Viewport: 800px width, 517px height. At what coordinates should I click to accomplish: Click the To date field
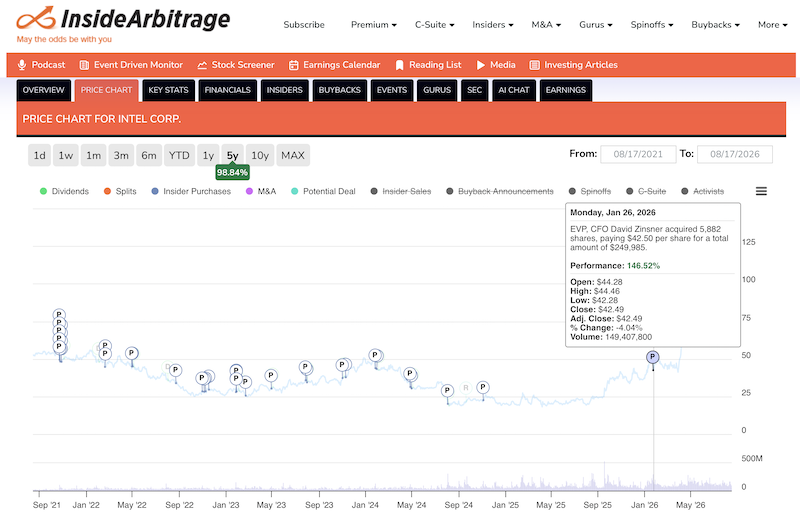(x=735, y=154)
